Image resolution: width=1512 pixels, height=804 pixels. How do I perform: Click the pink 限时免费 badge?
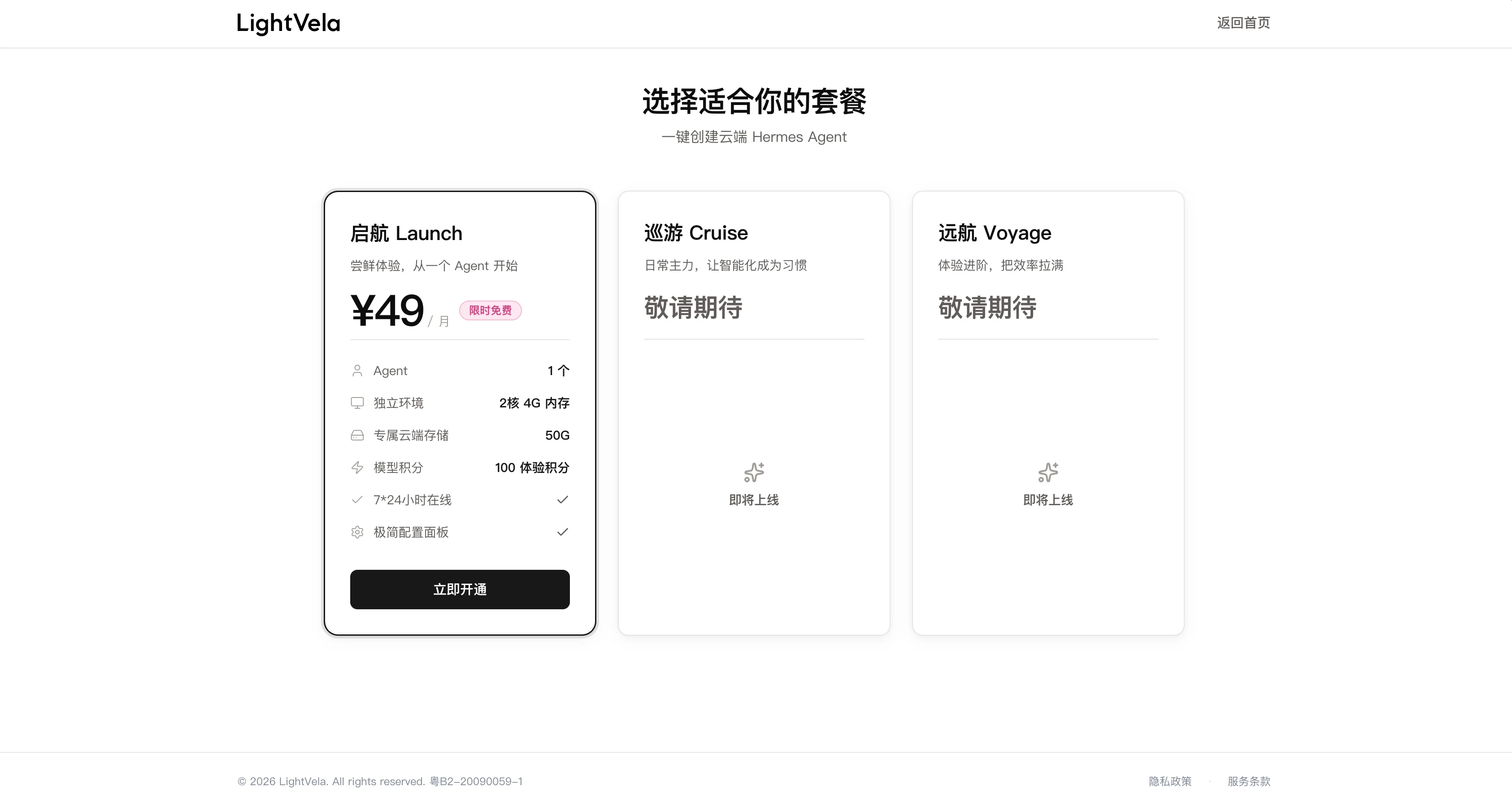[x=490, y=310]
